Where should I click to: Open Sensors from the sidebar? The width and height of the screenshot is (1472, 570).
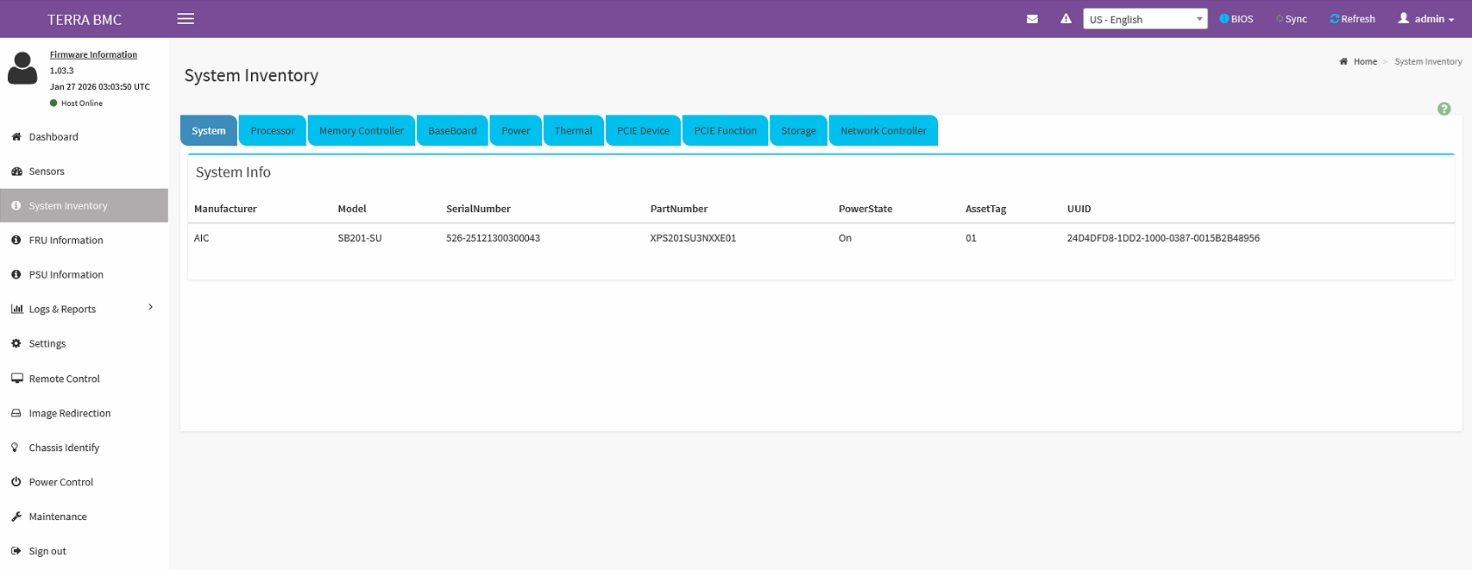tap(47, 171)
